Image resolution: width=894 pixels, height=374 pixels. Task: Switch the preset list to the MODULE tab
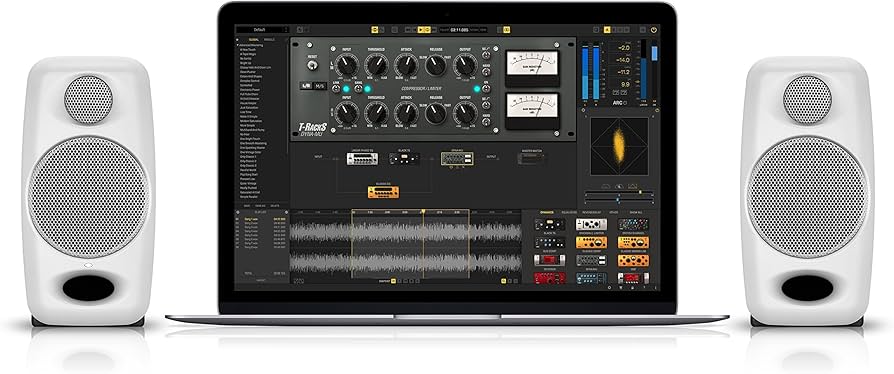coord(269,39)
